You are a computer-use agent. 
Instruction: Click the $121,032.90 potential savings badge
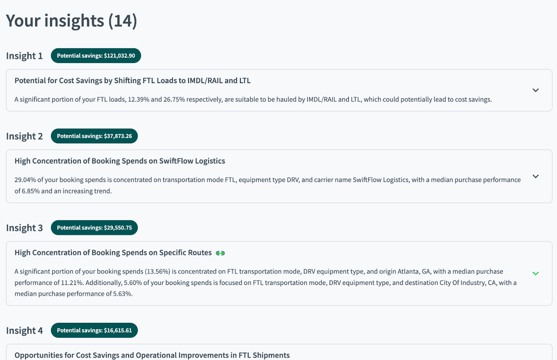[x=96, y=56]
